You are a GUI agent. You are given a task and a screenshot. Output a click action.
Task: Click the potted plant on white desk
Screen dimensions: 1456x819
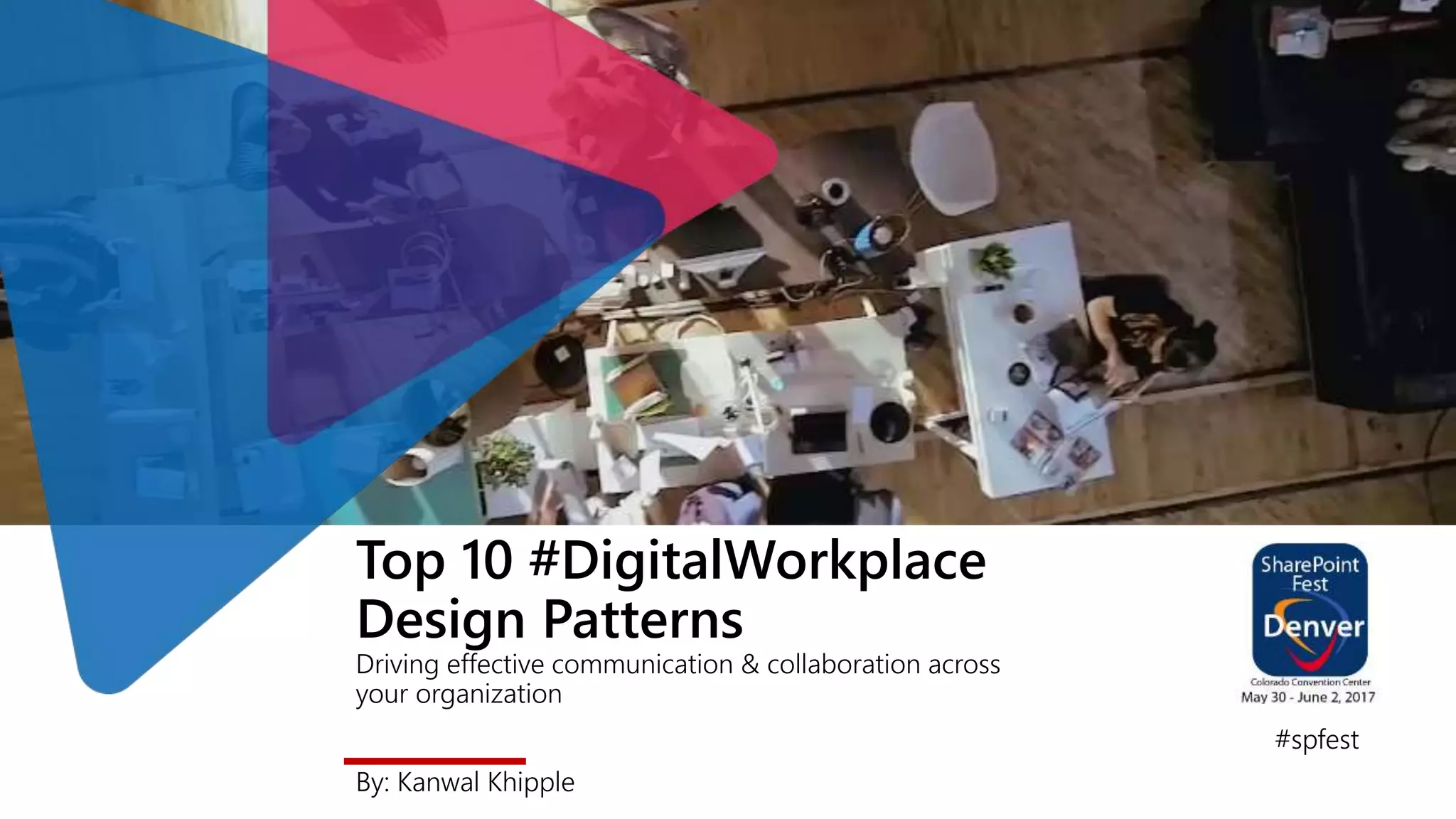coord(995,260)
